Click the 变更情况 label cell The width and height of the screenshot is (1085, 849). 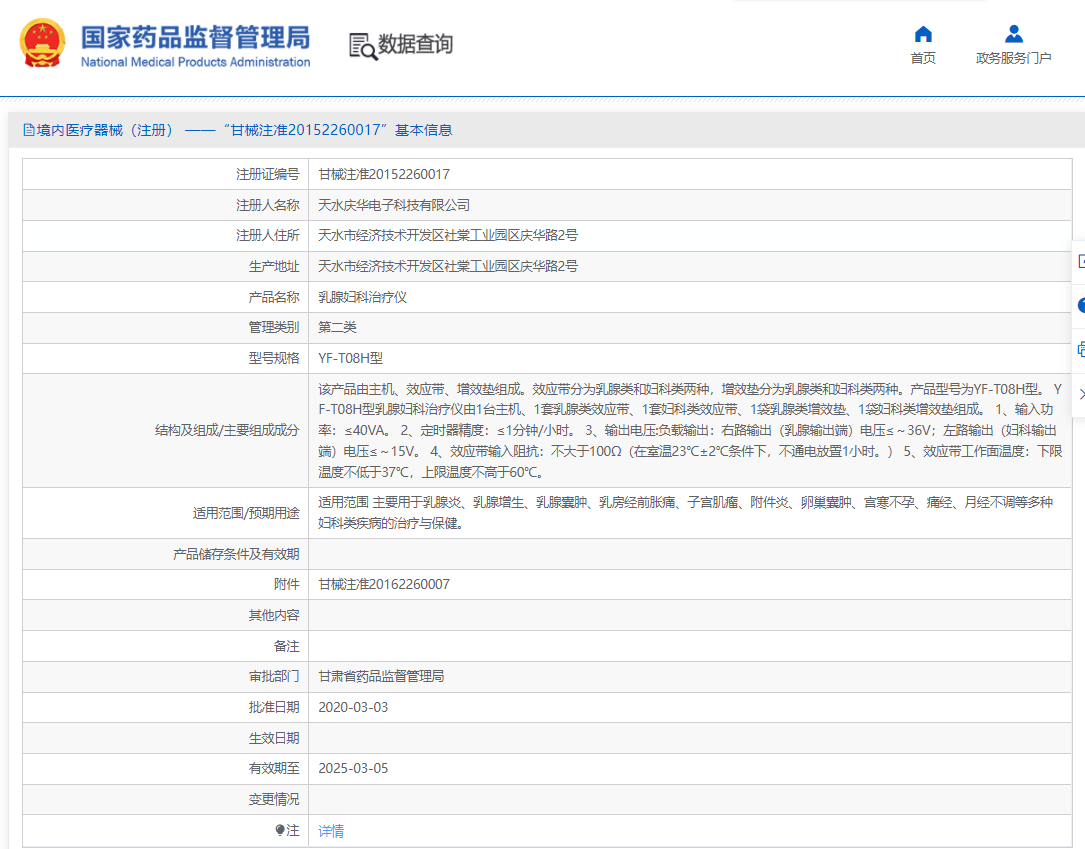[x=165, y=799]
